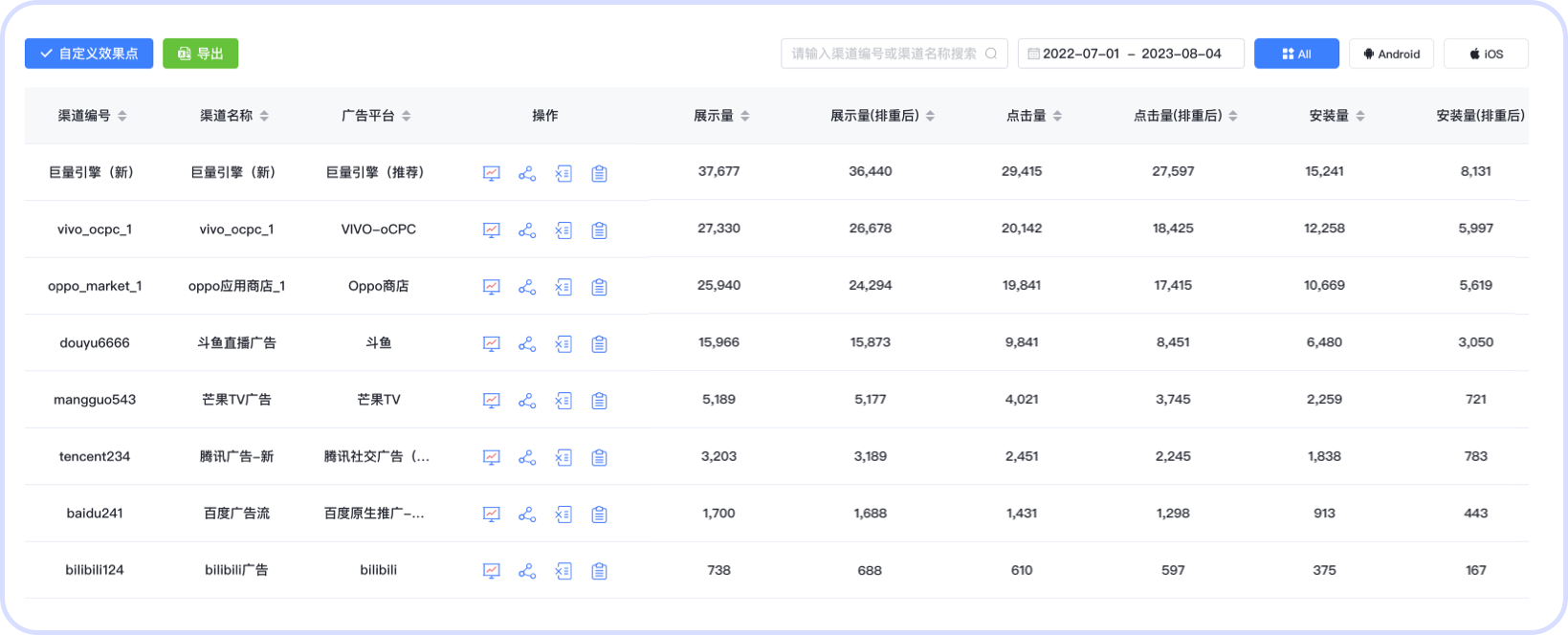
Task: Click share nodes icon in vivo_ocpc_1 row
Action: pos(527,230)
